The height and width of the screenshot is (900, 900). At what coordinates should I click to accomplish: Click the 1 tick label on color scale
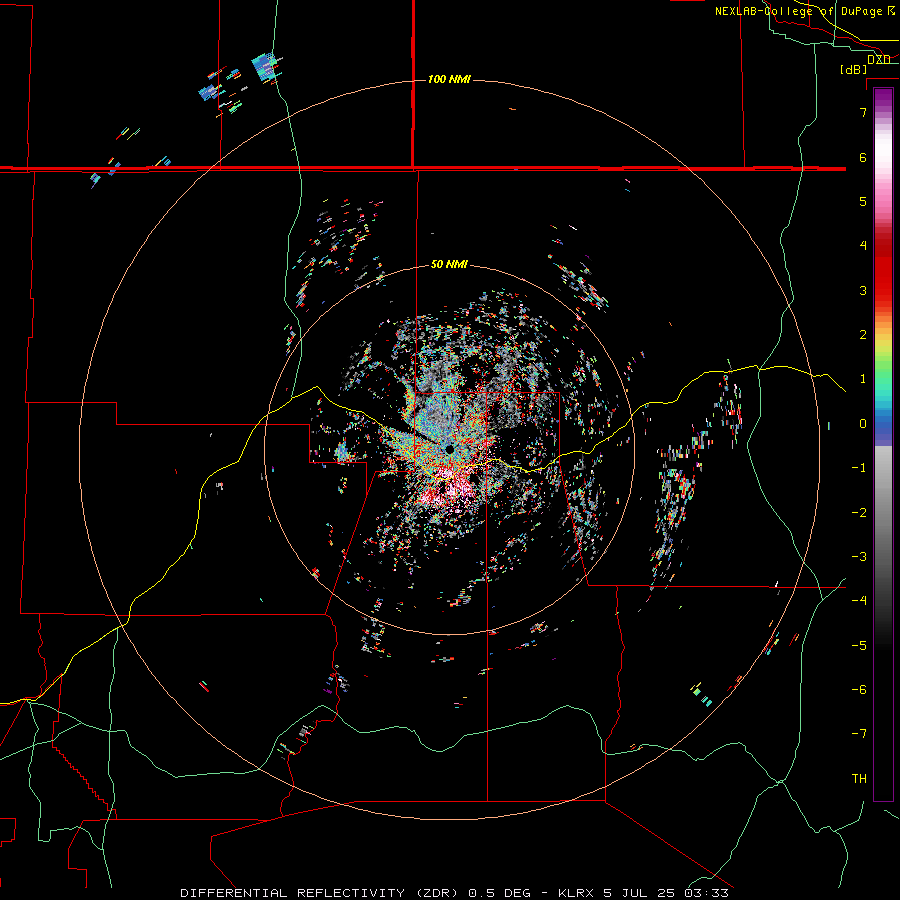point(863,379)
